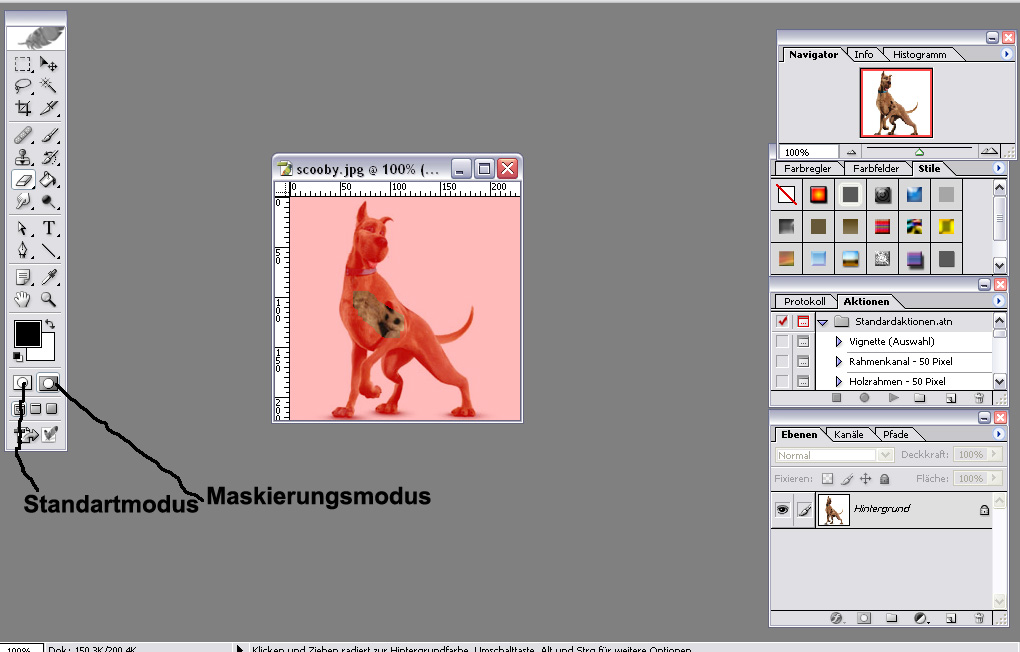
Task: Click the Navigator zoom out small mountains icon
Action: click(x=851, y=152)
